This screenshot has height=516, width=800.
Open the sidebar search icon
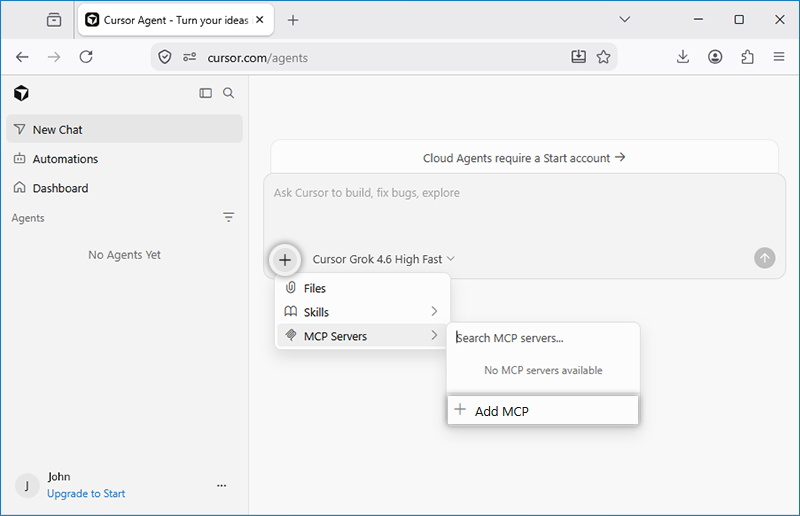[229, 93]
